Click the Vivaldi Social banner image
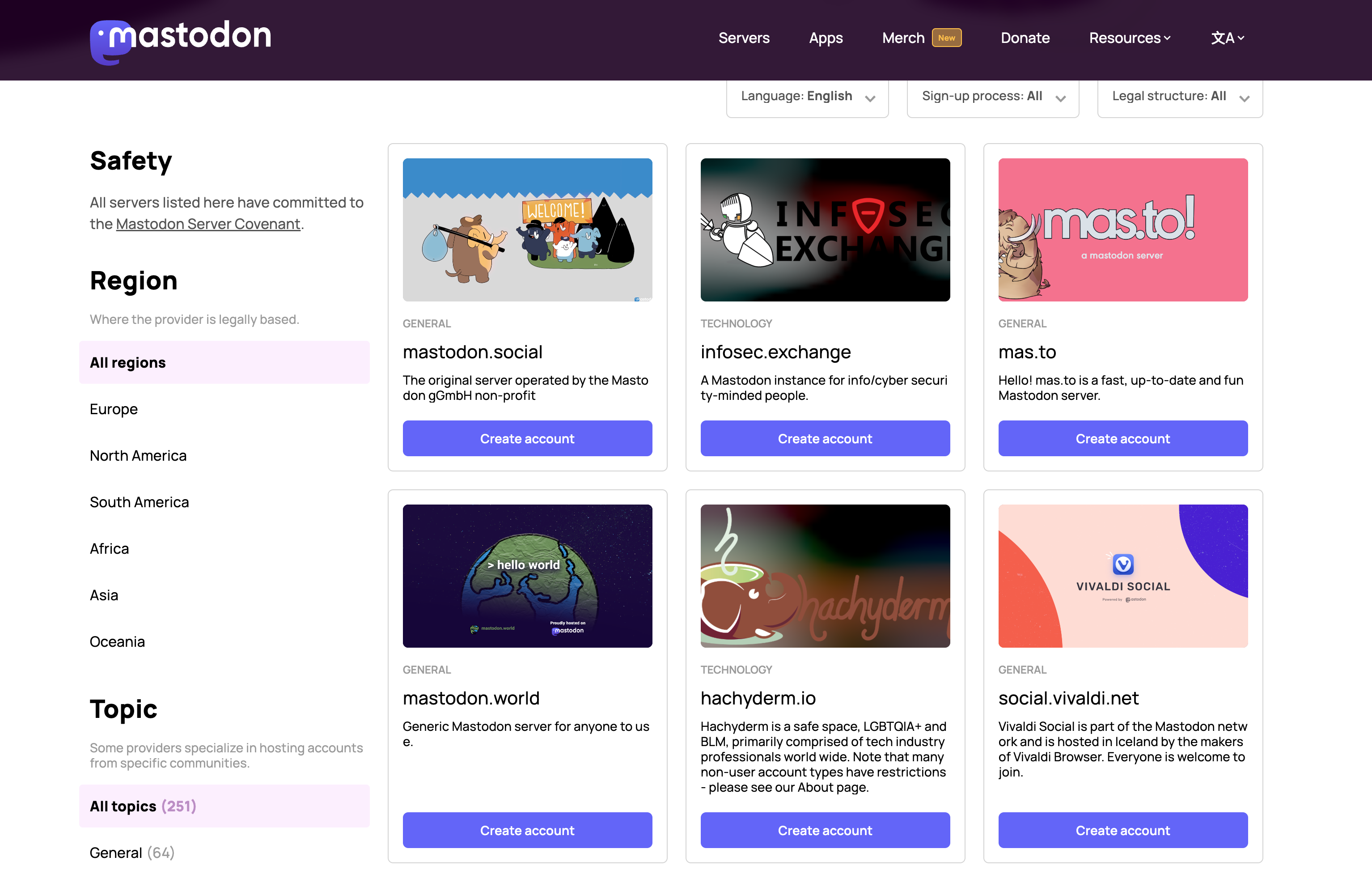Screen dimensions: 1372x874 click(x=1122, y=576)
